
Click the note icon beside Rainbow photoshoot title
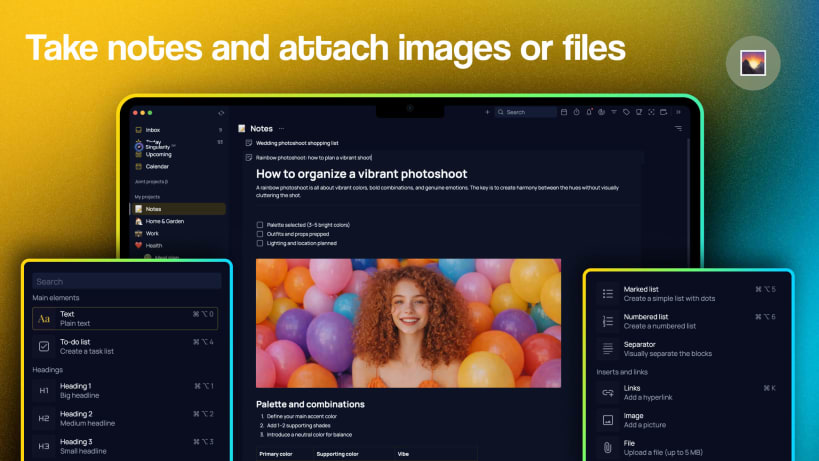249,157
